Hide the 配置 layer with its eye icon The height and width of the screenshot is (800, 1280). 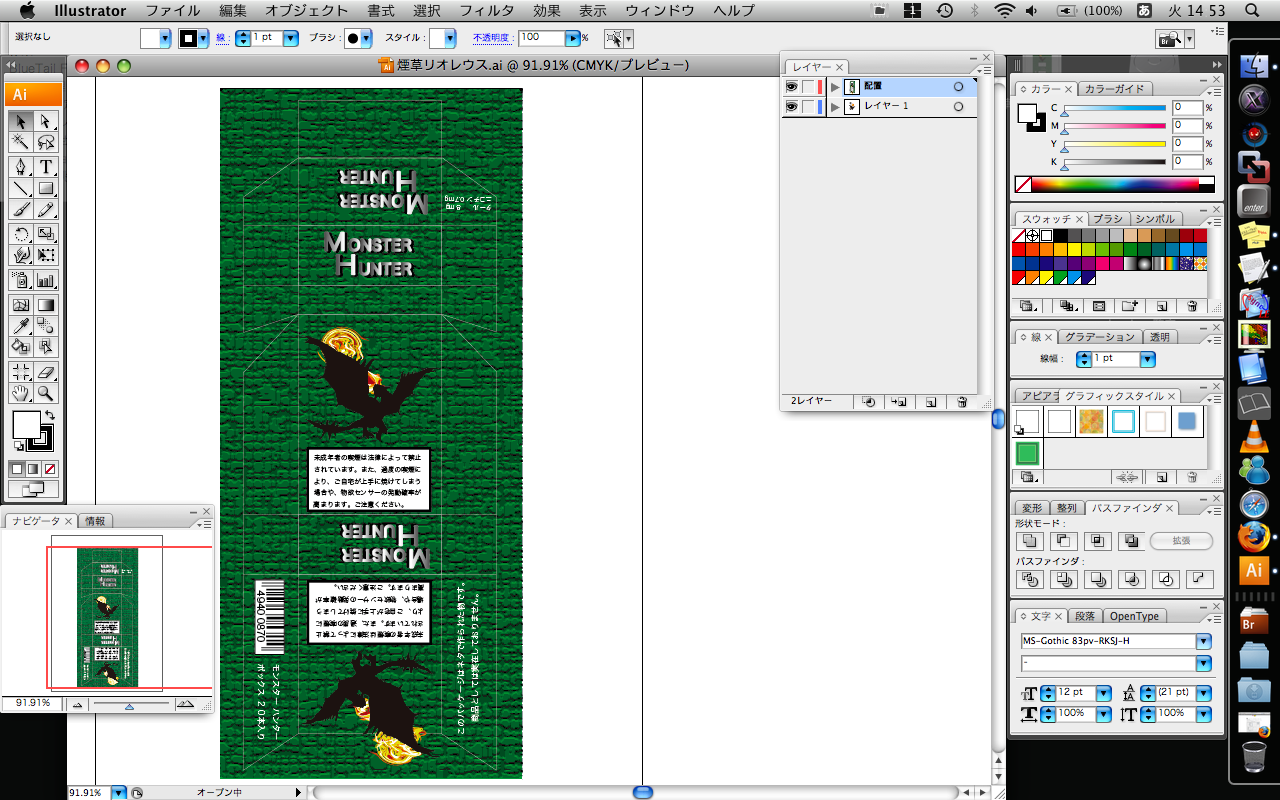(x=791, y=87)
